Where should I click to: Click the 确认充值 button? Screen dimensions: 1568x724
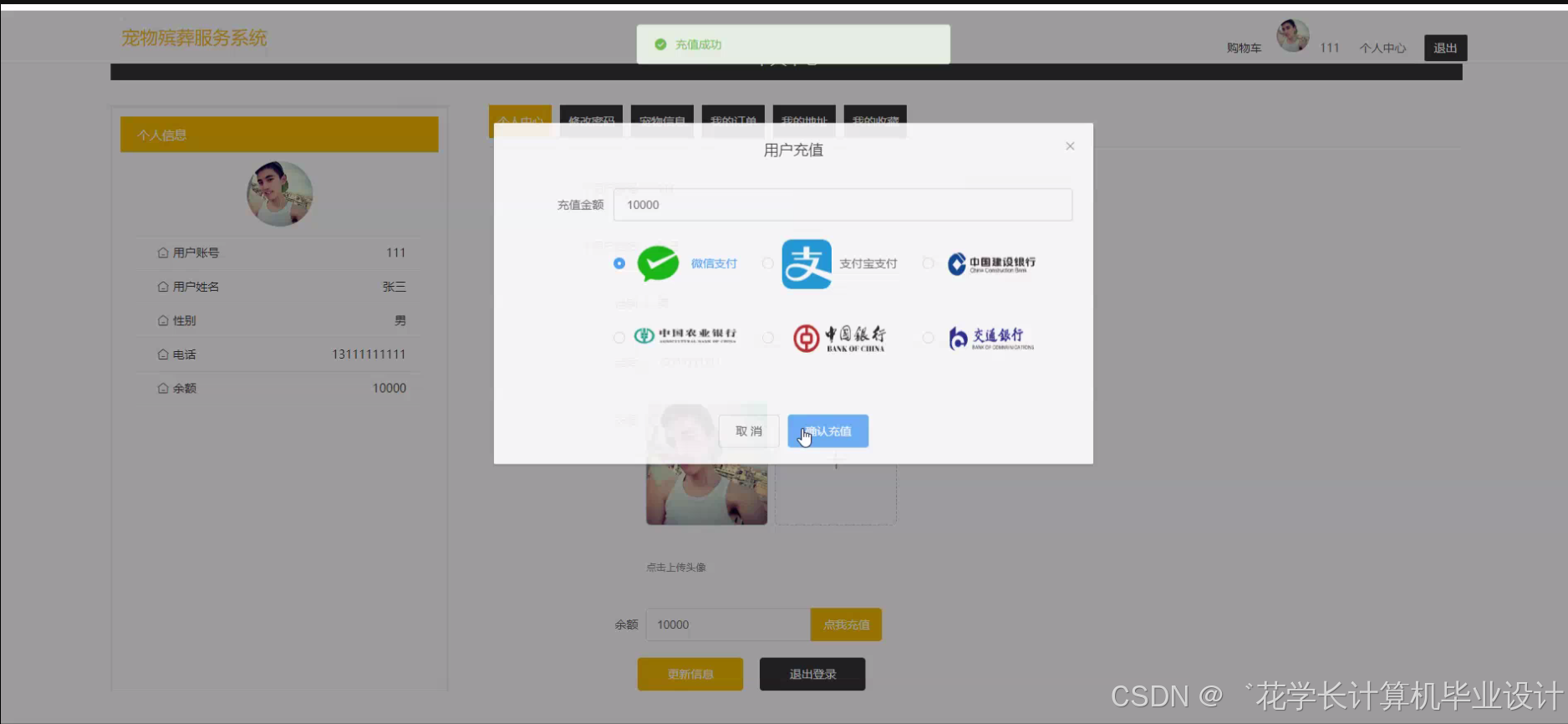point(827,431)
